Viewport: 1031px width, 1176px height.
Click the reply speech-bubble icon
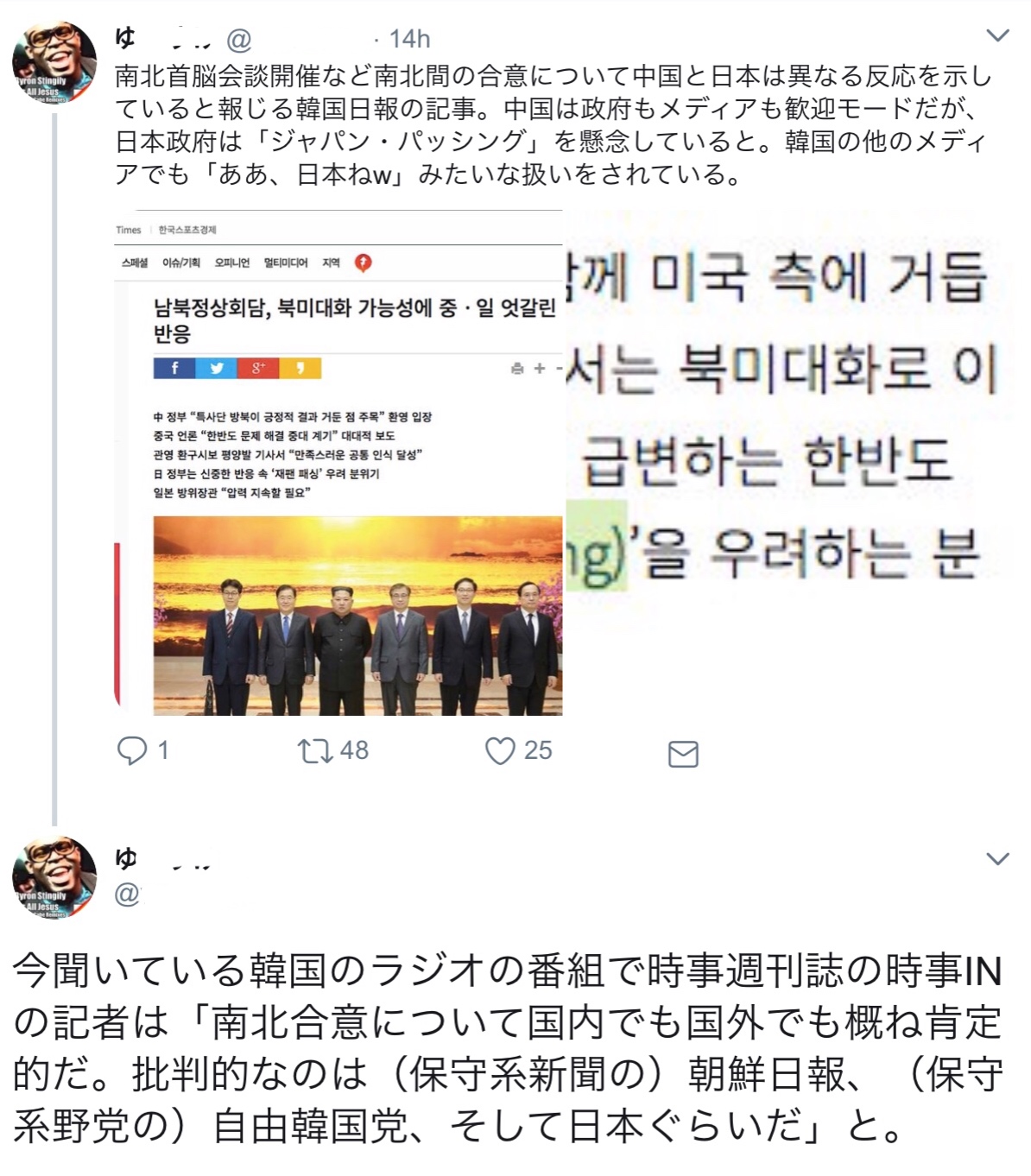pyautogui.click(x=131, y=751)
